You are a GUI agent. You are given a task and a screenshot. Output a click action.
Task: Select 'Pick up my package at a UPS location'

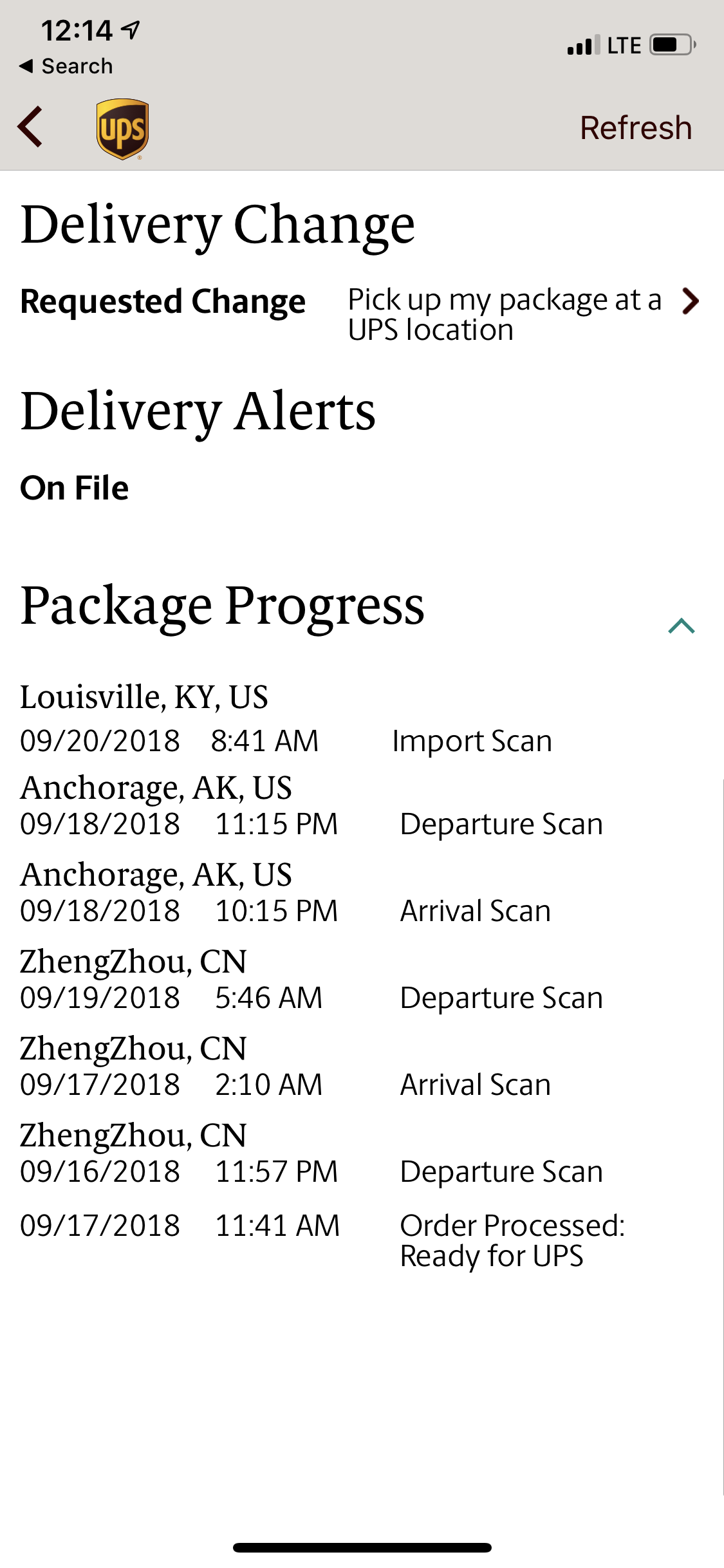(504, 314)
